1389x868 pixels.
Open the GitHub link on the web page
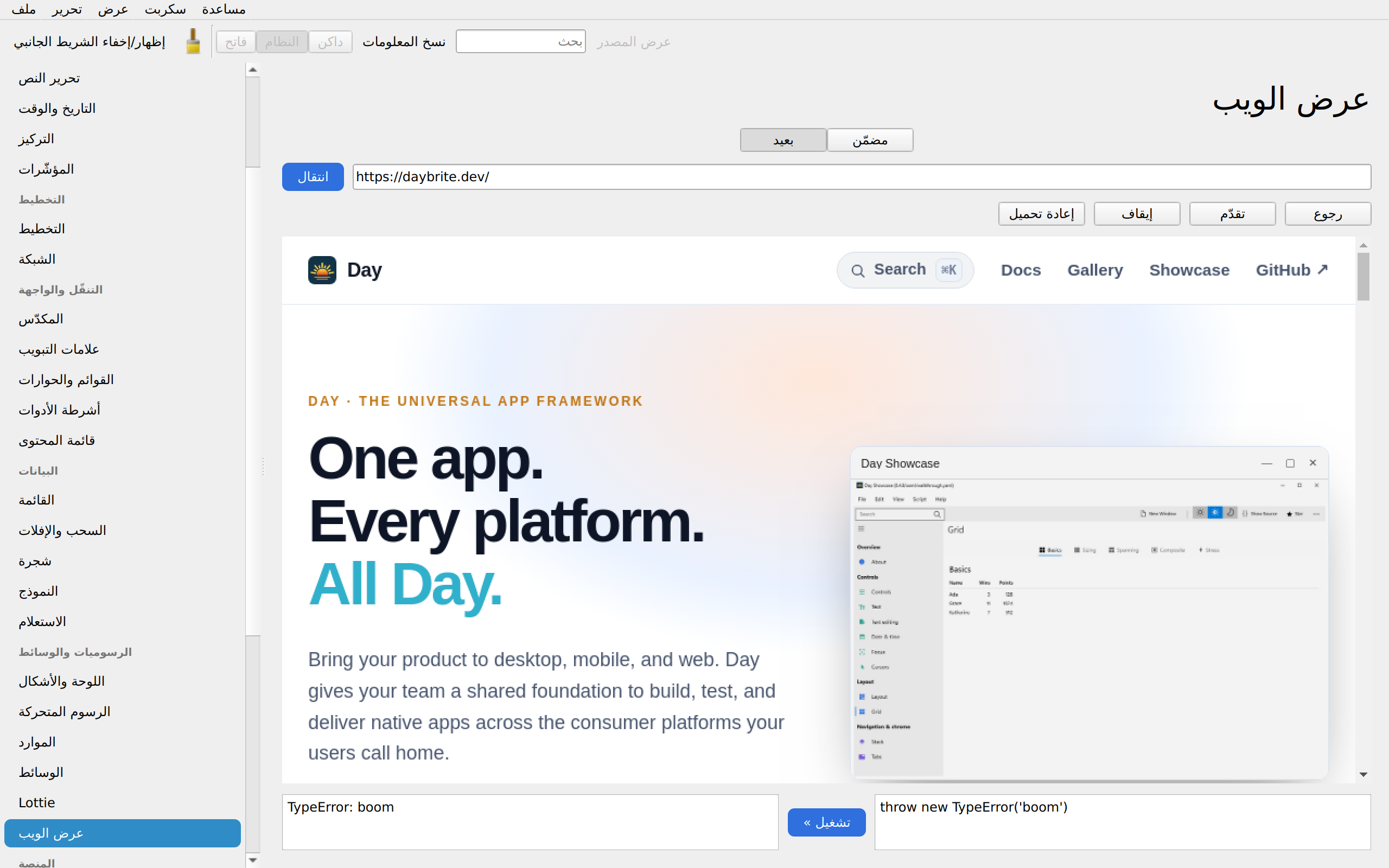(1291, 270)
